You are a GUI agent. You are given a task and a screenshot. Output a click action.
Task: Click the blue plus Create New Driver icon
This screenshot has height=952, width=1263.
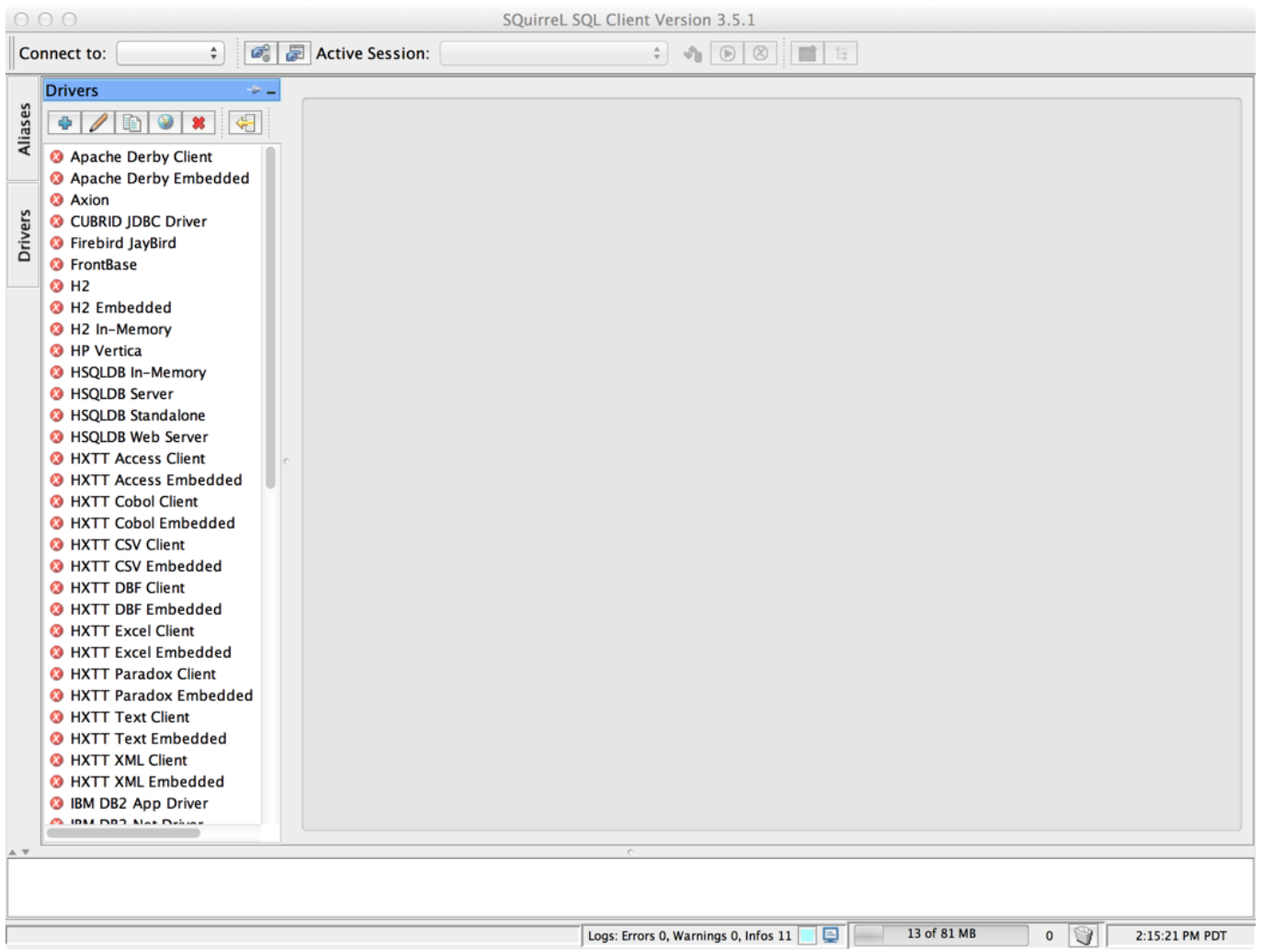tap(64, 123)
